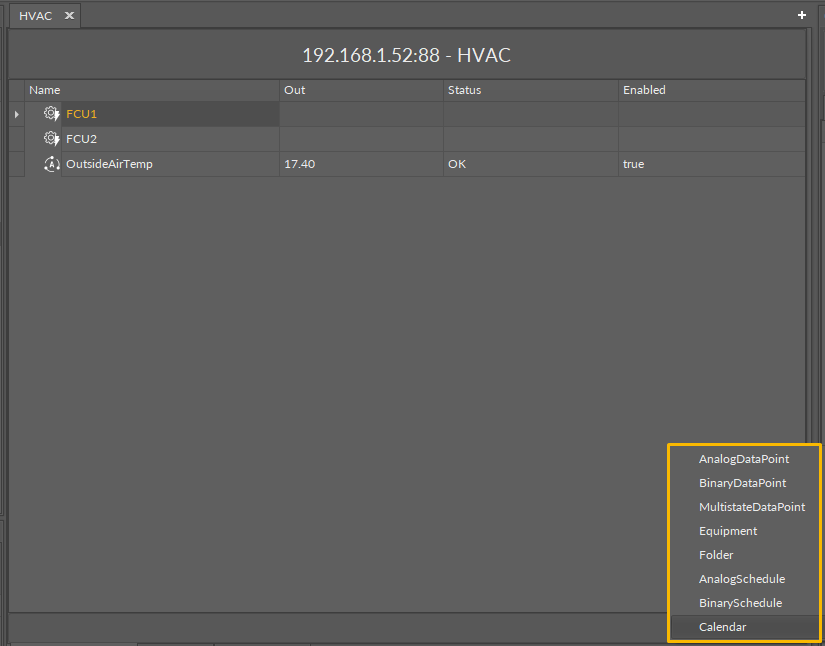The height and width of the screenshot is (646, 825).
Task: Switch to the HVAC tab
Action: (36, 16)
